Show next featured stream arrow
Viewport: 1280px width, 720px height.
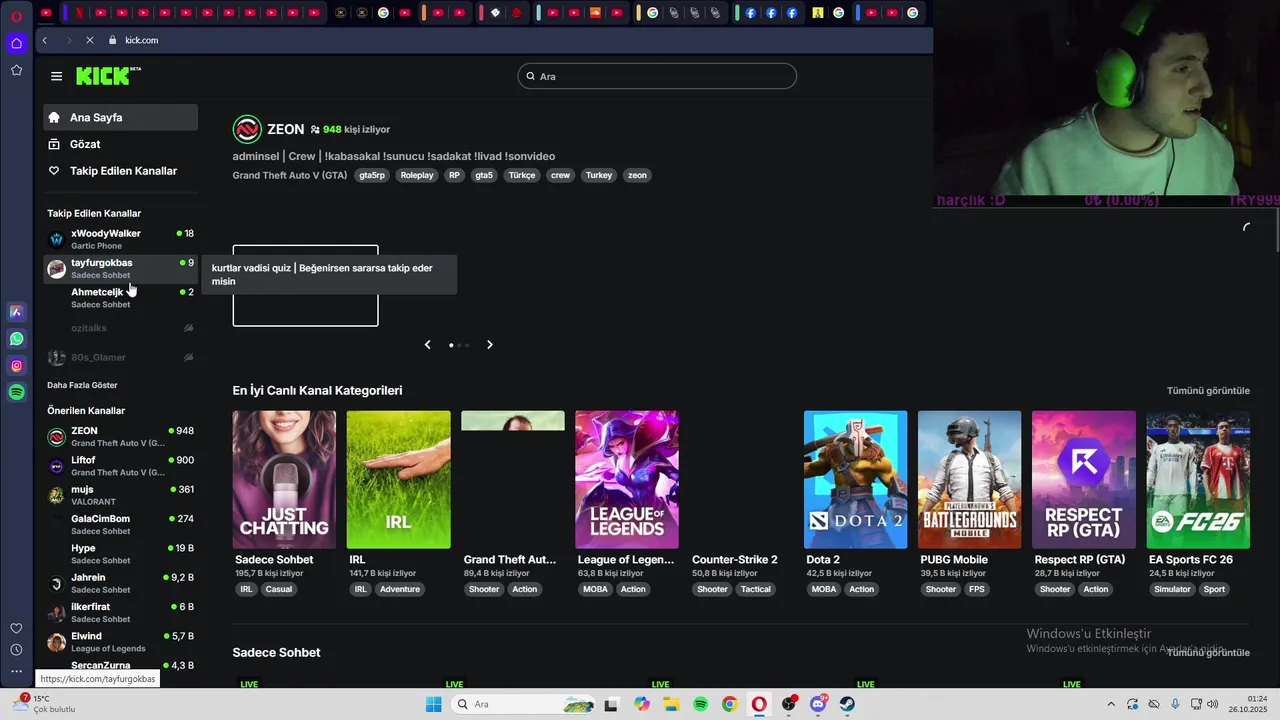coord(490,345)
